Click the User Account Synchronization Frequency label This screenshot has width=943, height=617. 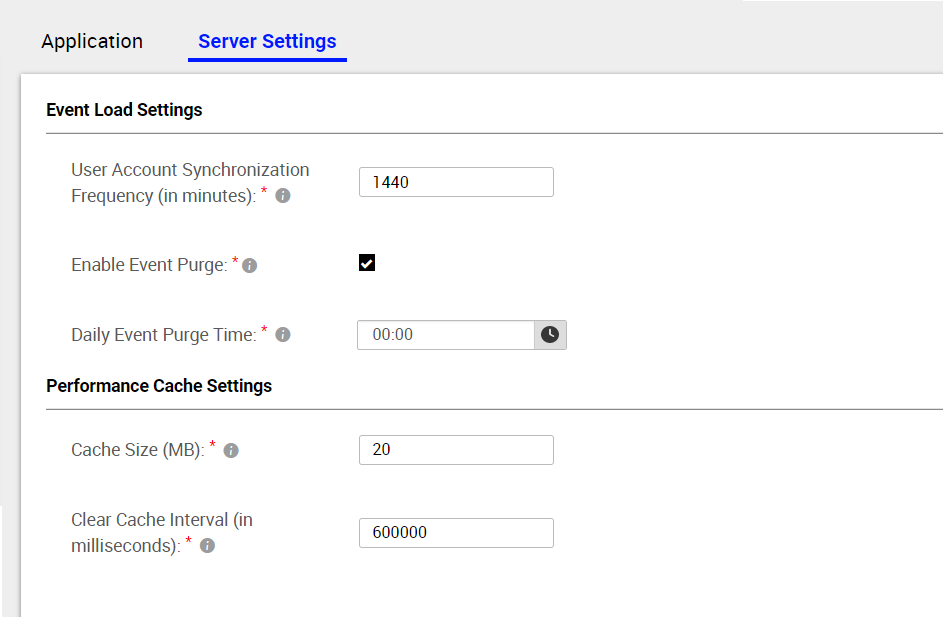pos(190,183)
